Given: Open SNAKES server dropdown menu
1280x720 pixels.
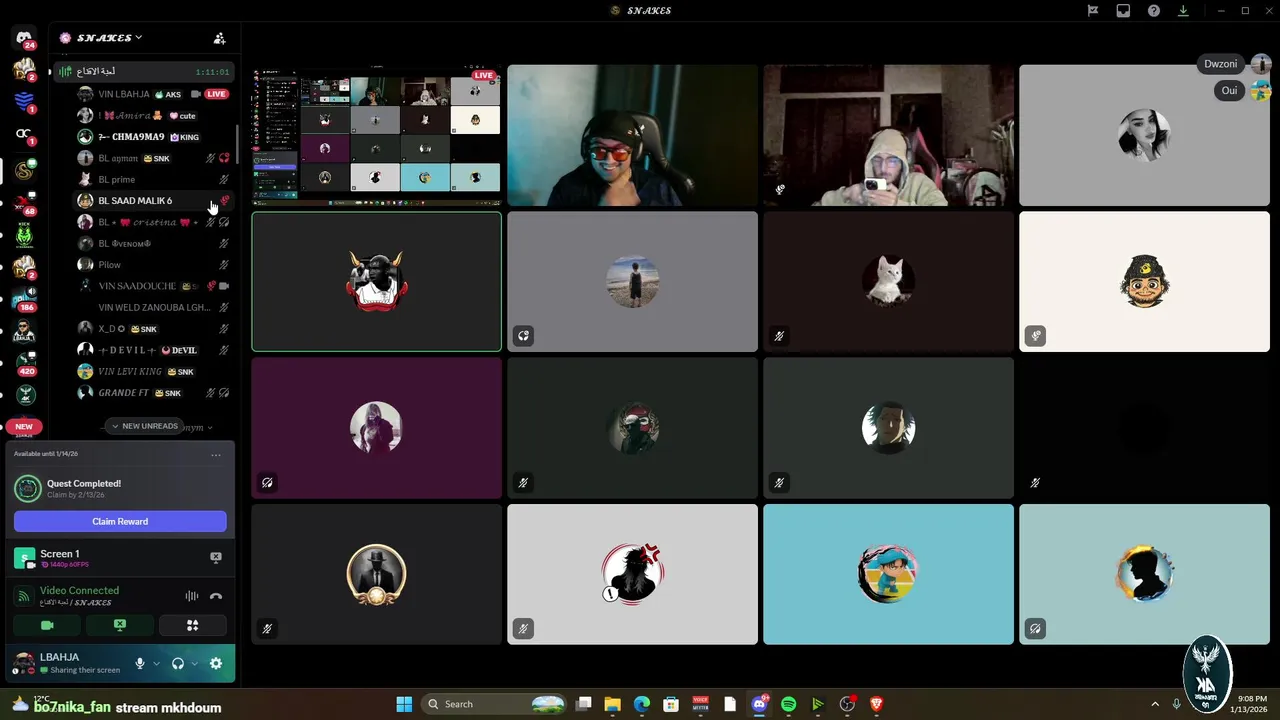Looking at the screenshot, I should click(x=110, y=38).
